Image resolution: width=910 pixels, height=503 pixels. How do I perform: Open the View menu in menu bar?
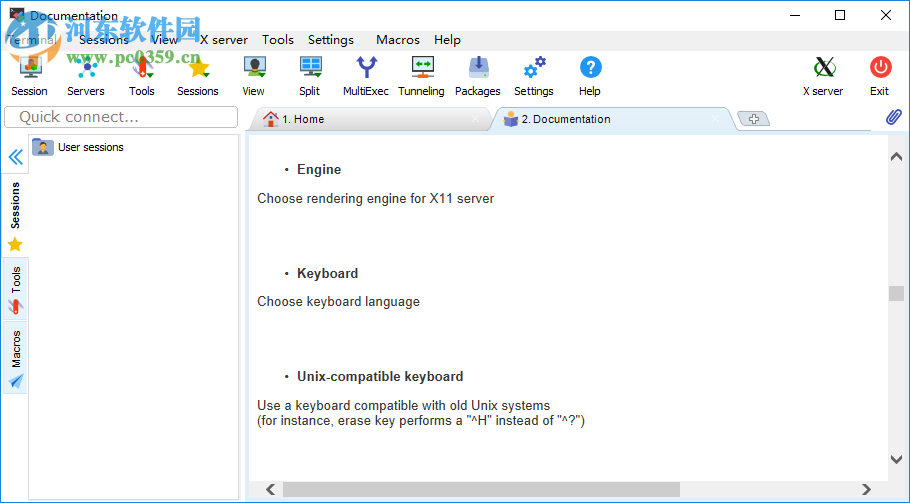point(164,39)
